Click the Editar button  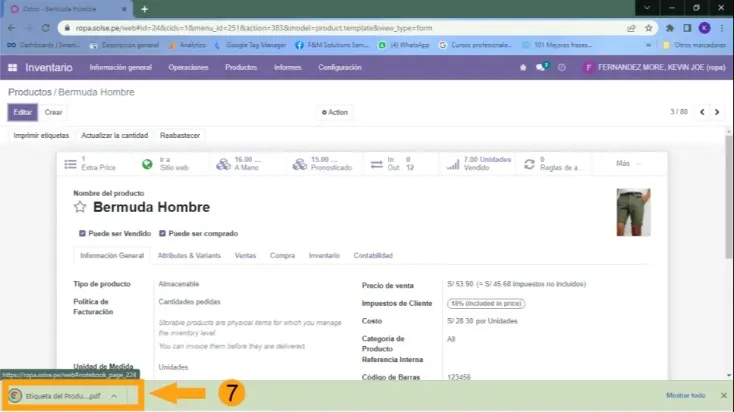click(x=23, y=112)
